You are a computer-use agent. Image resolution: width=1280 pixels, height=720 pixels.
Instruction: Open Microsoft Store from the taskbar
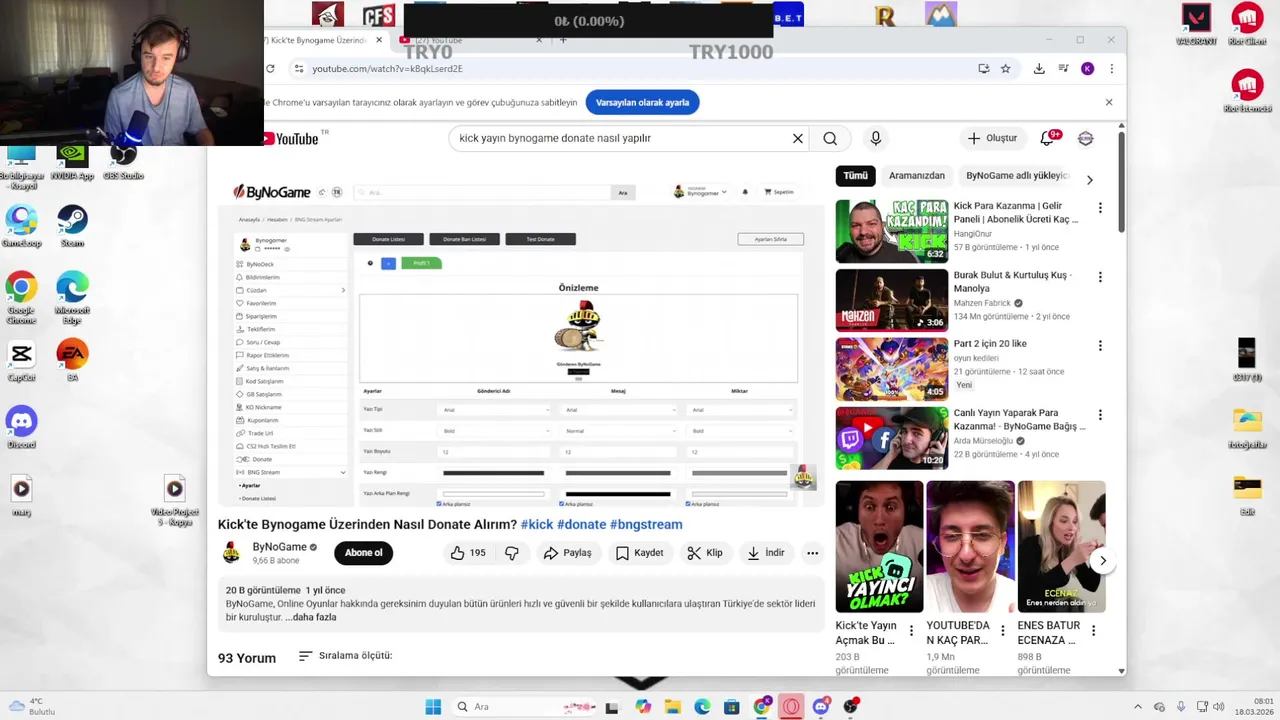[x=732, y=707]
